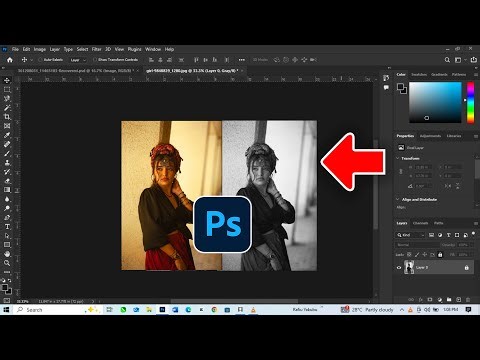Select the Clone Stamp tool
Viewport: 480px width, 360px height.
click(7, 163)
